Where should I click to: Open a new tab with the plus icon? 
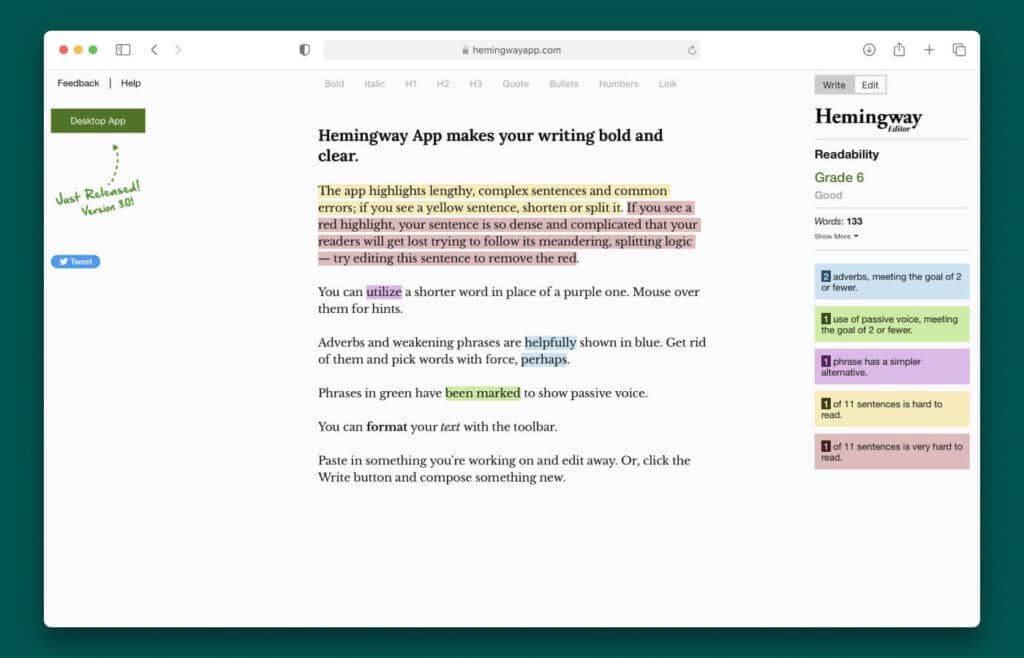pyautogui.click(x=929, y=49)
